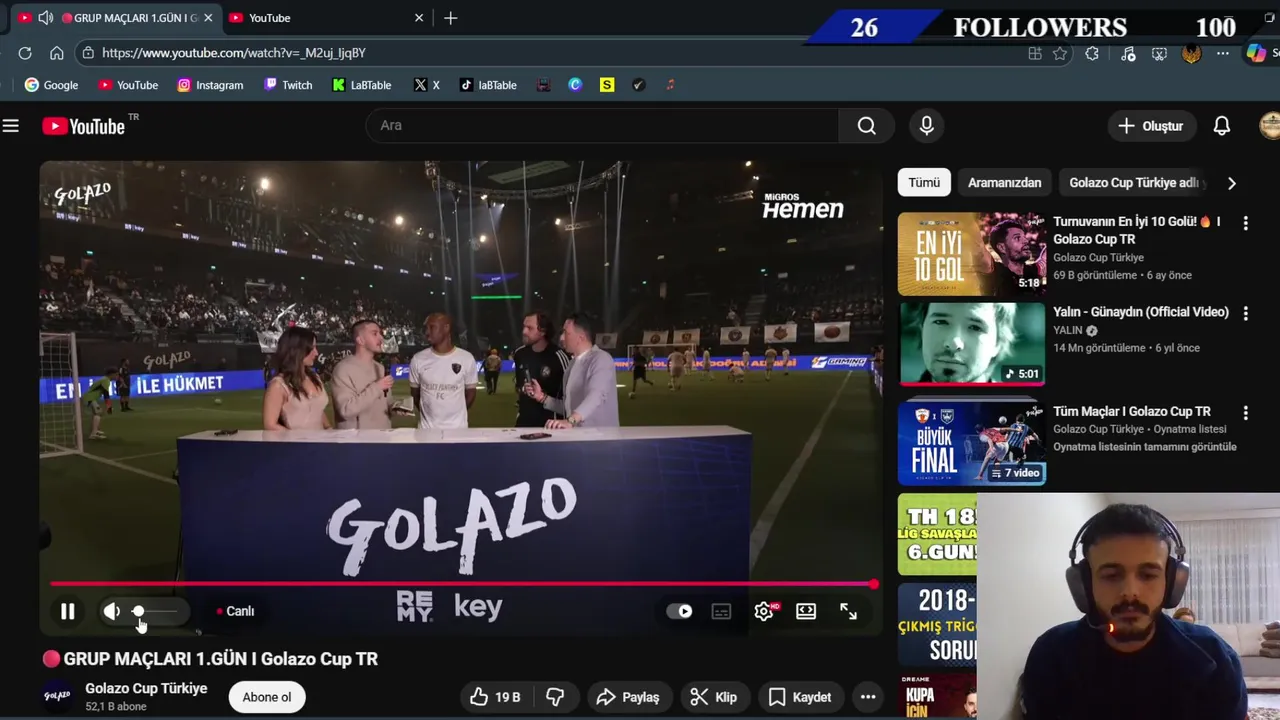Open the yellow S bookmark icon
1280x720 pixels.
607,85
